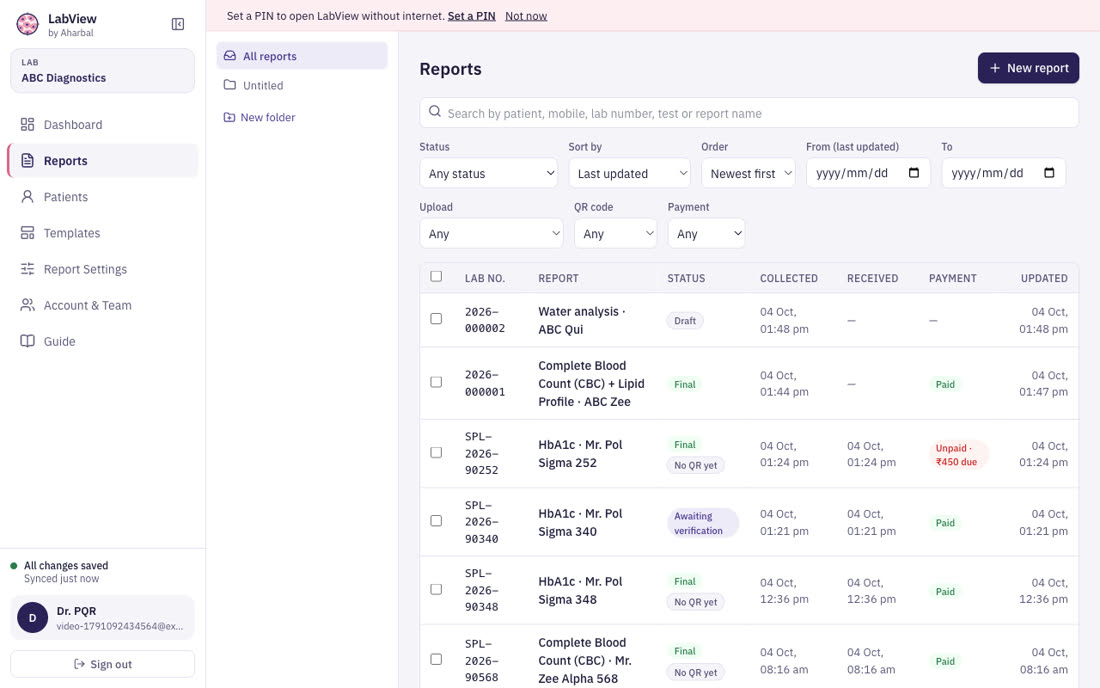Click the Patients person icon
1100x688 pixels.
tap(27, 196)
